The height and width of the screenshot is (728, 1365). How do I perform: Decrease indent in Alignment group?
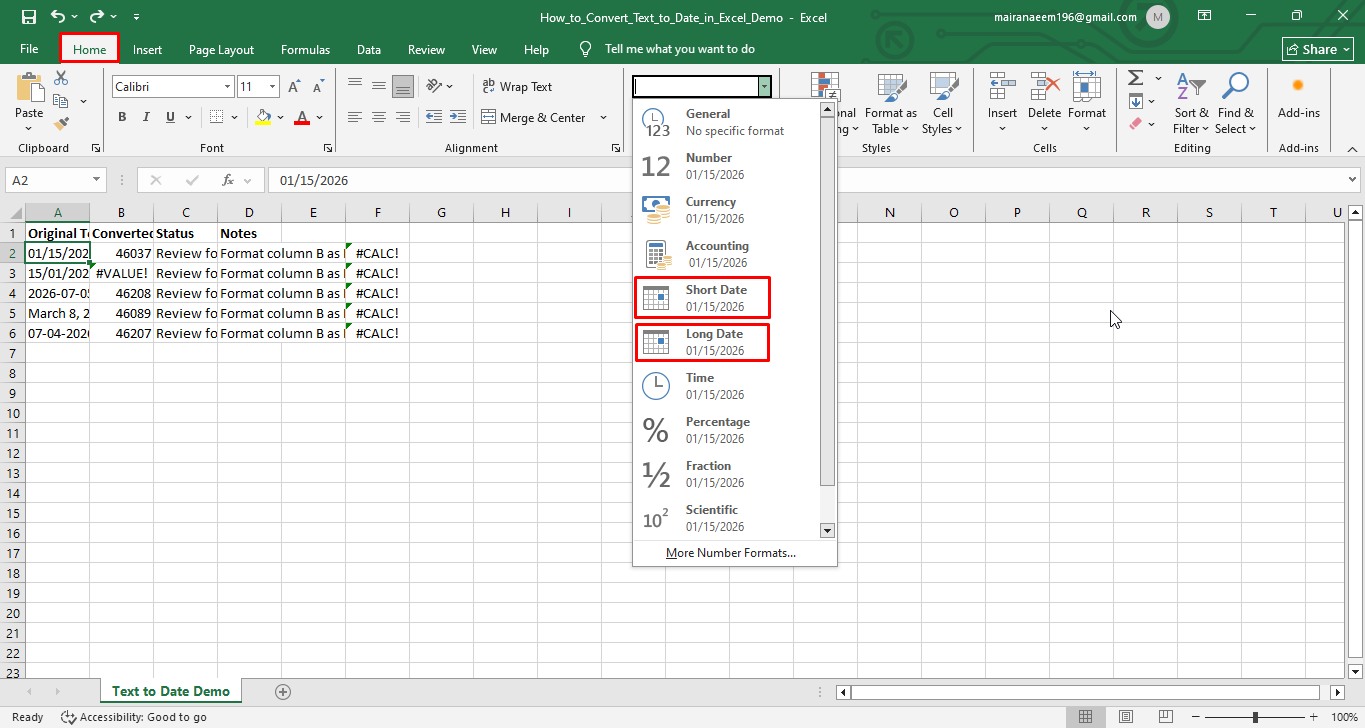[x=432, y=117]
